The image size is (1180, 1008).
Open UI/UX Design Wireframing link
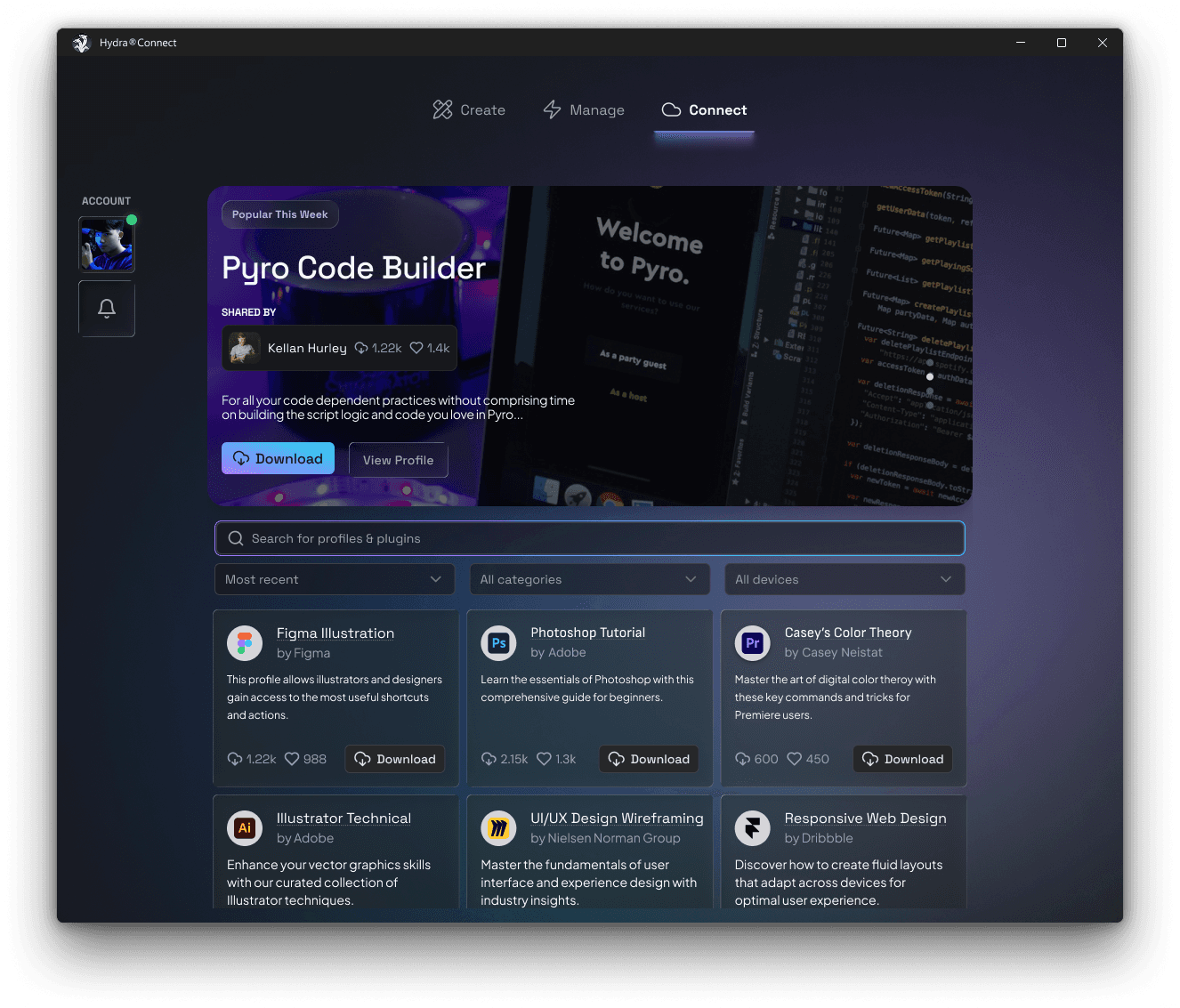tap(617, 818)
